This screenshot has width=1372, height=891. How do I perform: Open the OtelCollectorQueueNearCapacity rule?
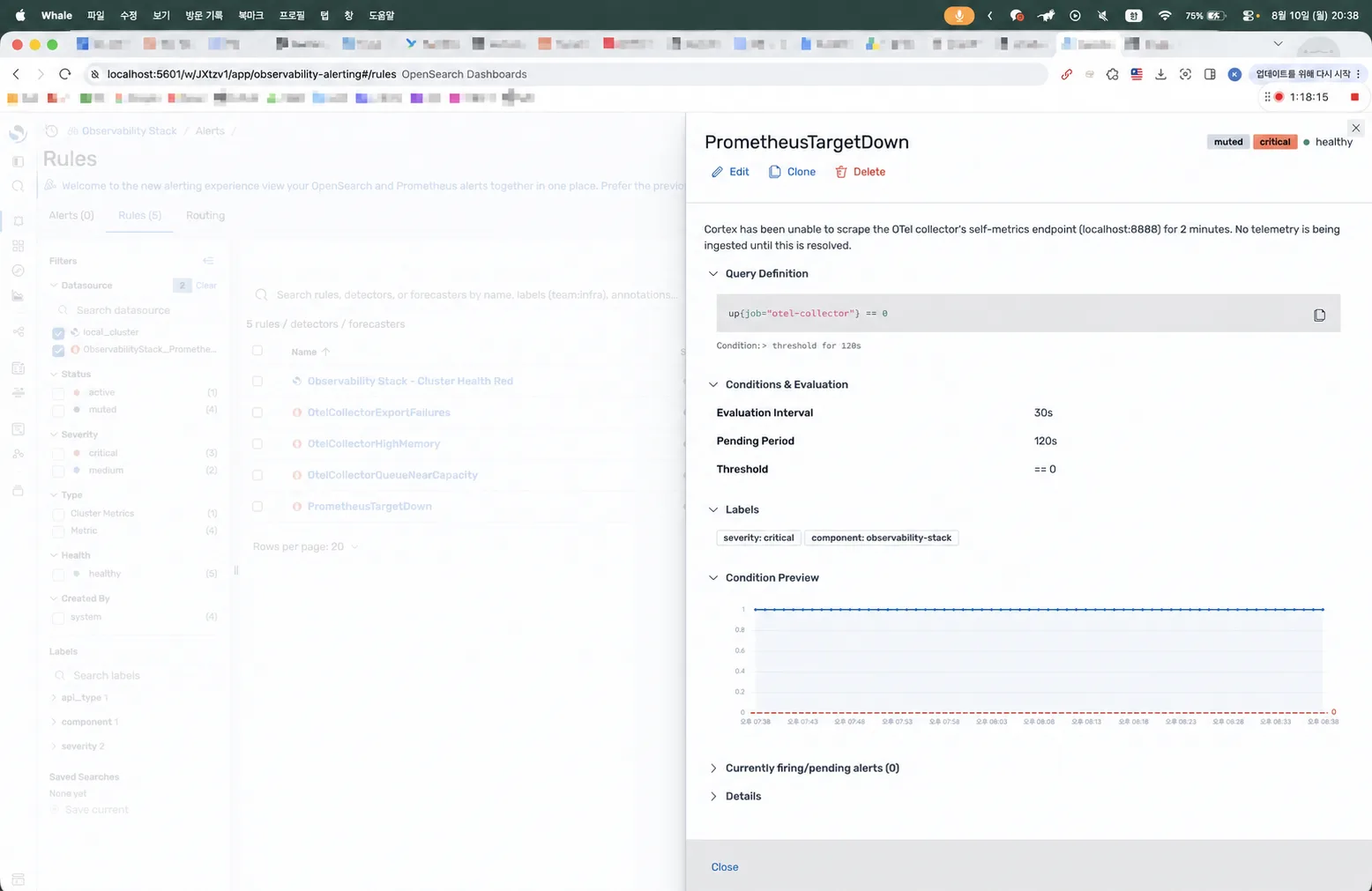(392, 475)
